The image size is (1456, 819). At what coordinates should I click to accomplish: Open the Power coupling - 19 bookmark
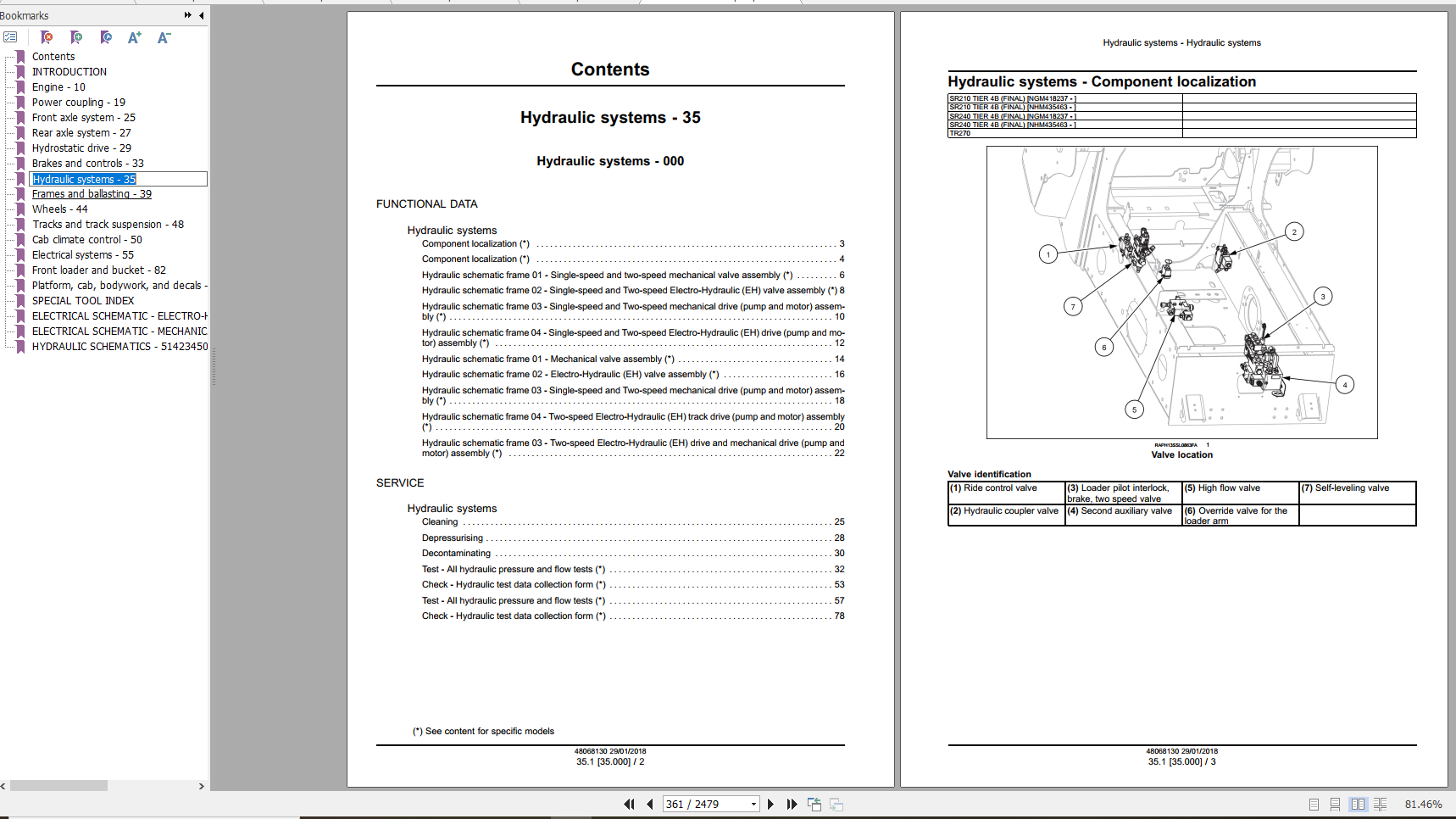coord(79,103)
